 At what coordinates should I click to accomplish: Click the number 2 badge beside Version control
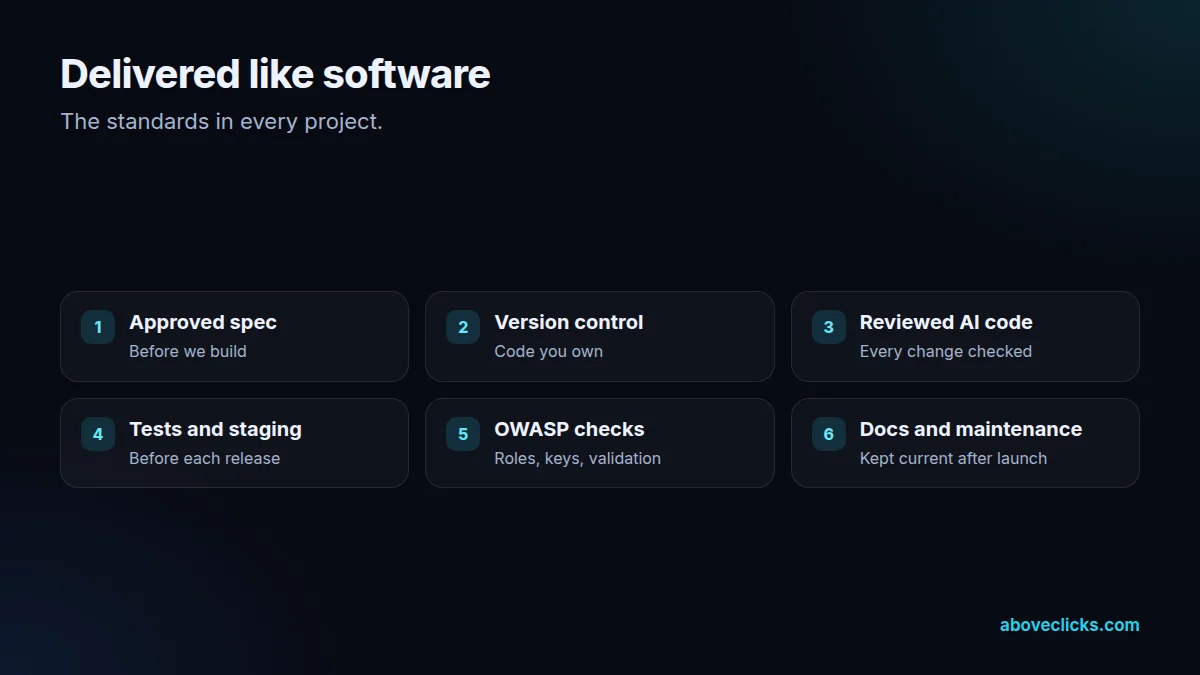(x=463, y=327)
